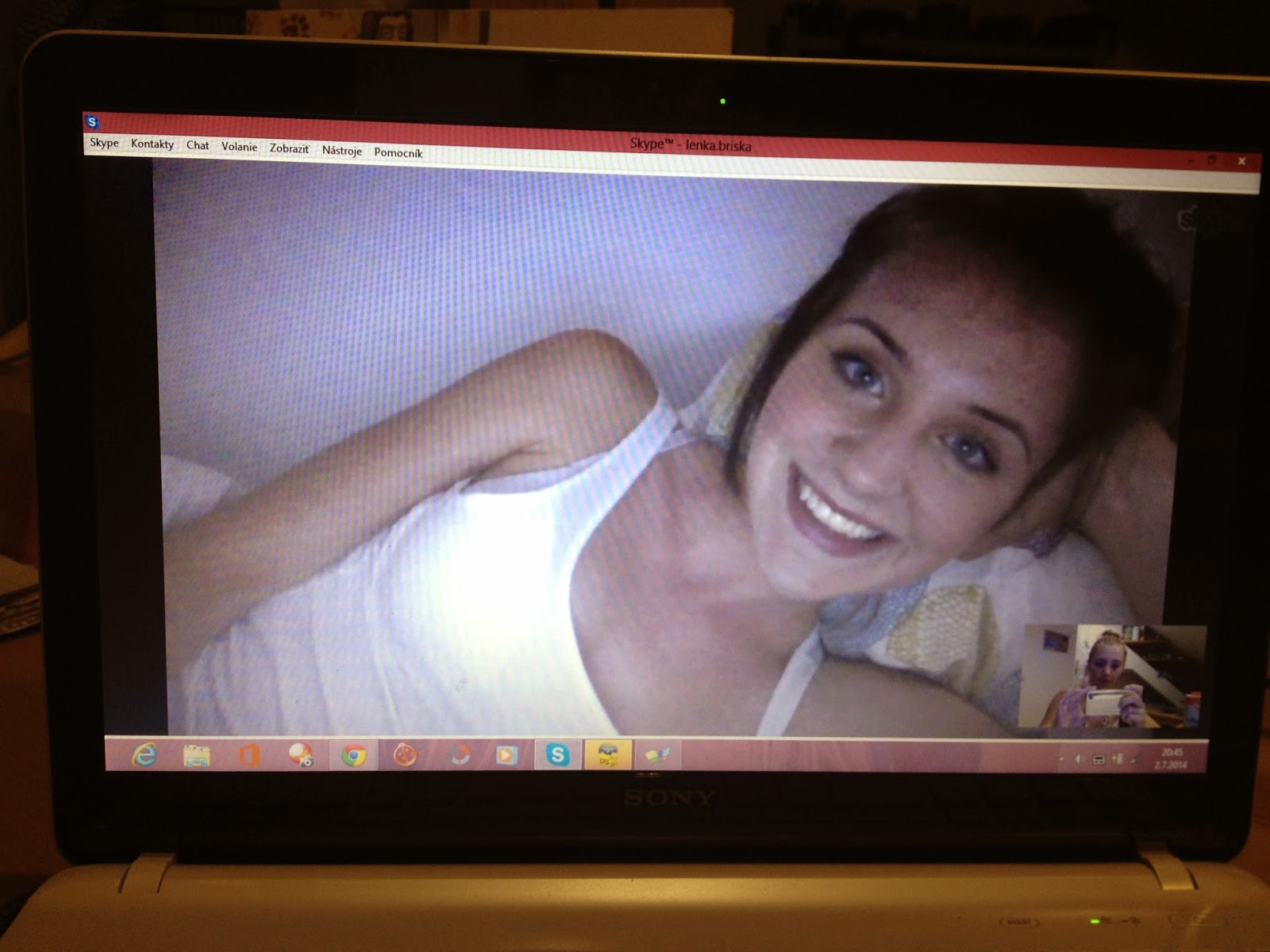The width and height of the screenshot is (1270, 952).
Task: Click the Skype logo in title bar
Action: click(x=93, y=122)
